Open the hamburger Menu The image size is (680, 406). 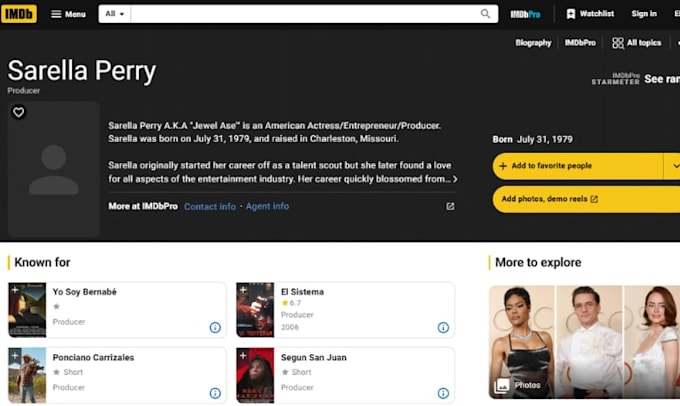pyautogui.click(x=68, y=14)
